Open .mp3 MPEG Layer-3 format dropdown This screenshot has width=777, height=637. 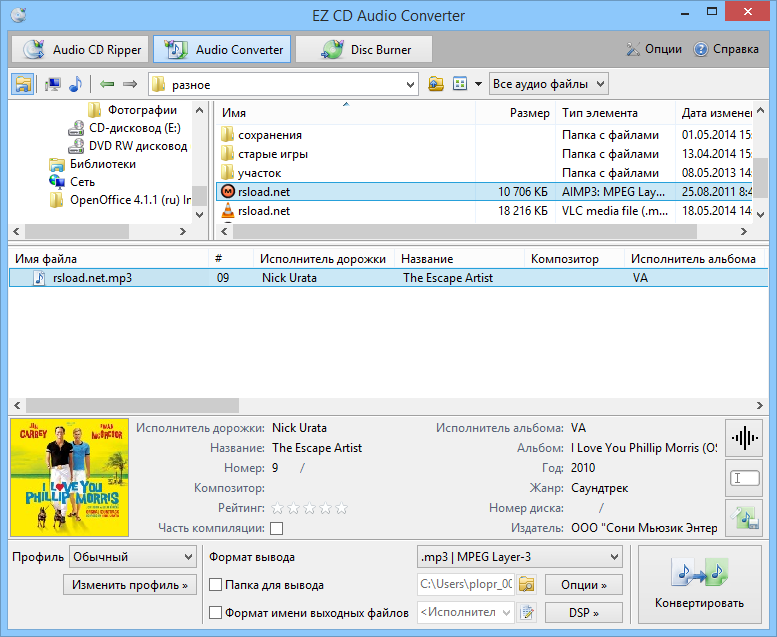[520, 557]
